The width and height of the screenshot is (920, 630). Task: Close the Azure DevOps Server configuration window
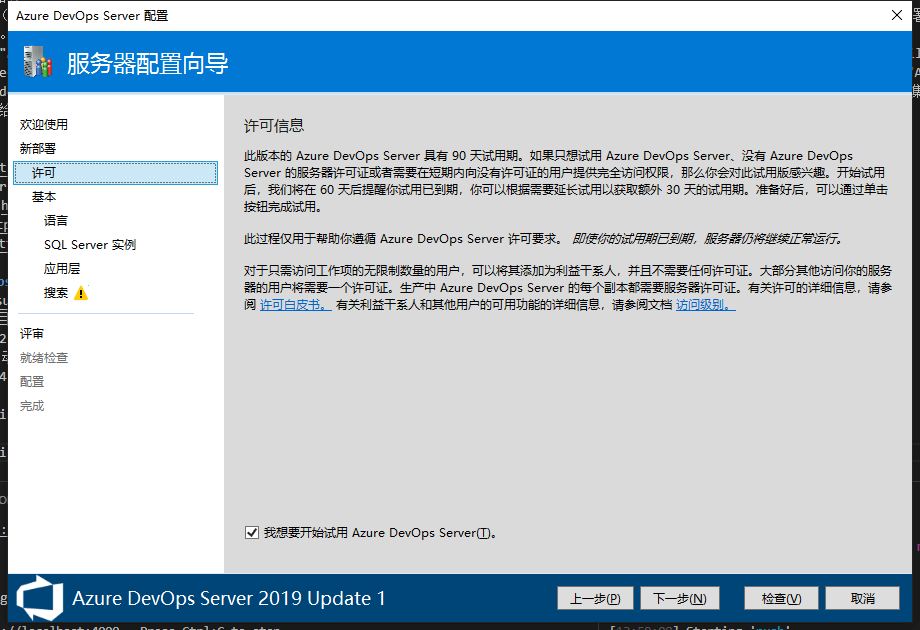click(x=896, y=15)
